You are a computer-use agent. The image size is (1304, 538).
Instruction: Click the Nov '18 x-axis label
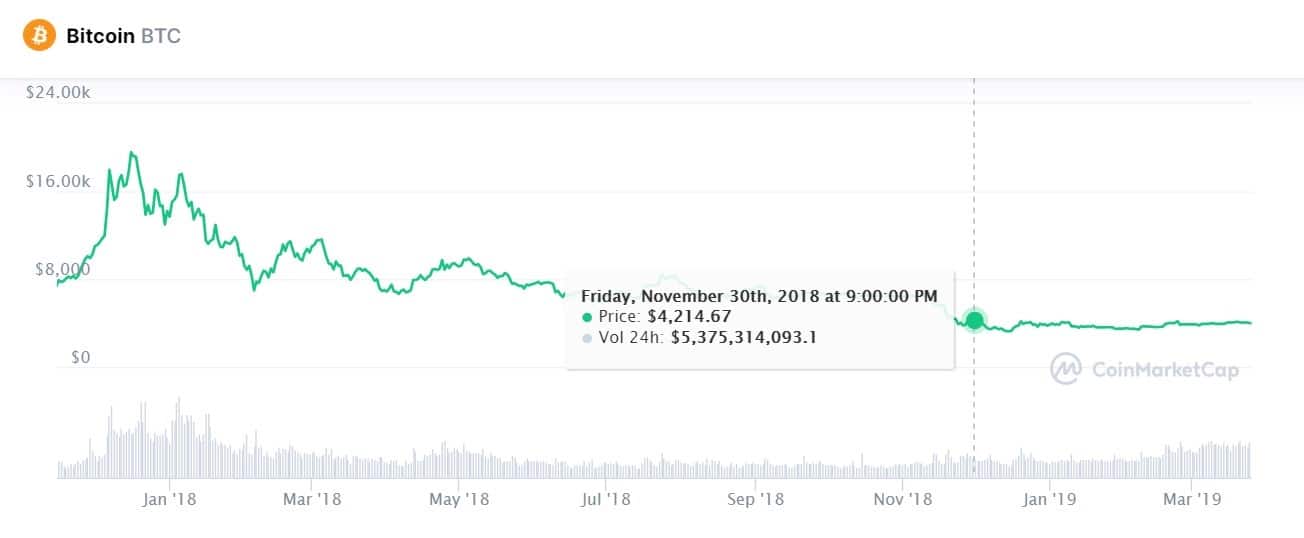903,498
